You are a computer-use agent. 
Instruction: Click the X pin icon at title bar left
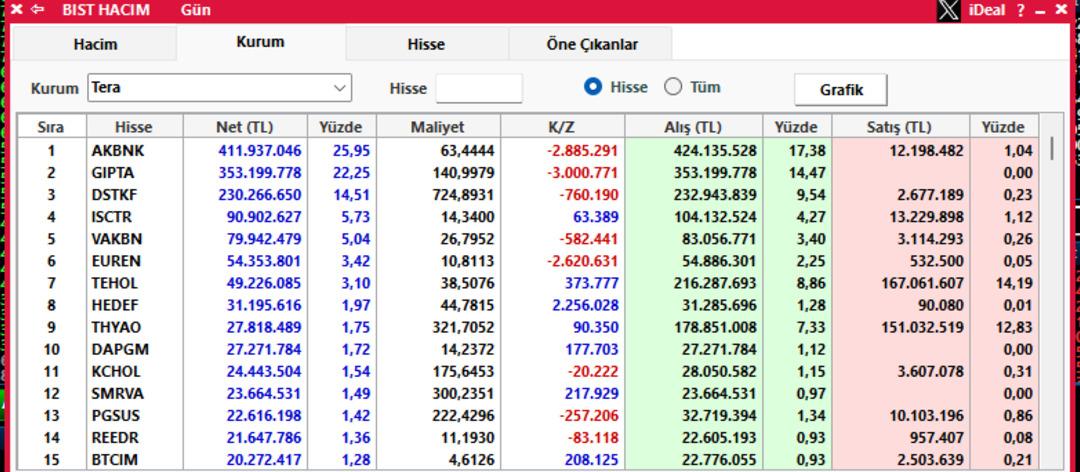[17, 10]
